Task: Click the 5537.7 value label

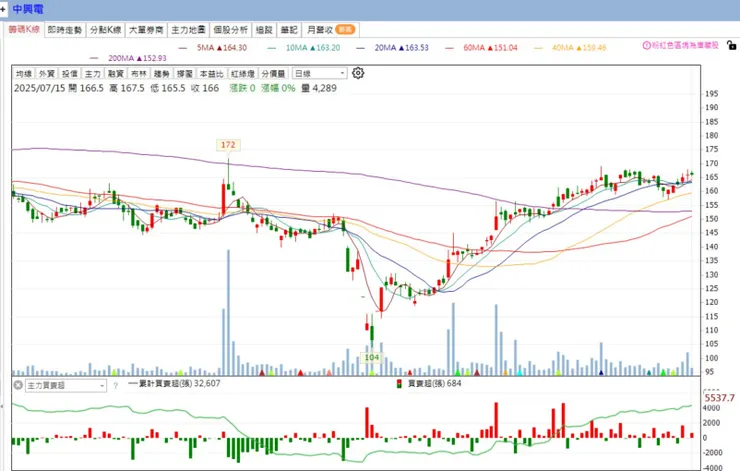Action: 720,398
